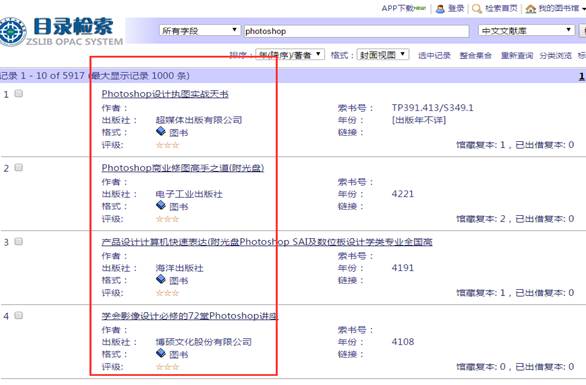Rate record 3 using its star rating
Viewport: 586px width, 385px height.
pyautogui.click(x=167, y=293)
